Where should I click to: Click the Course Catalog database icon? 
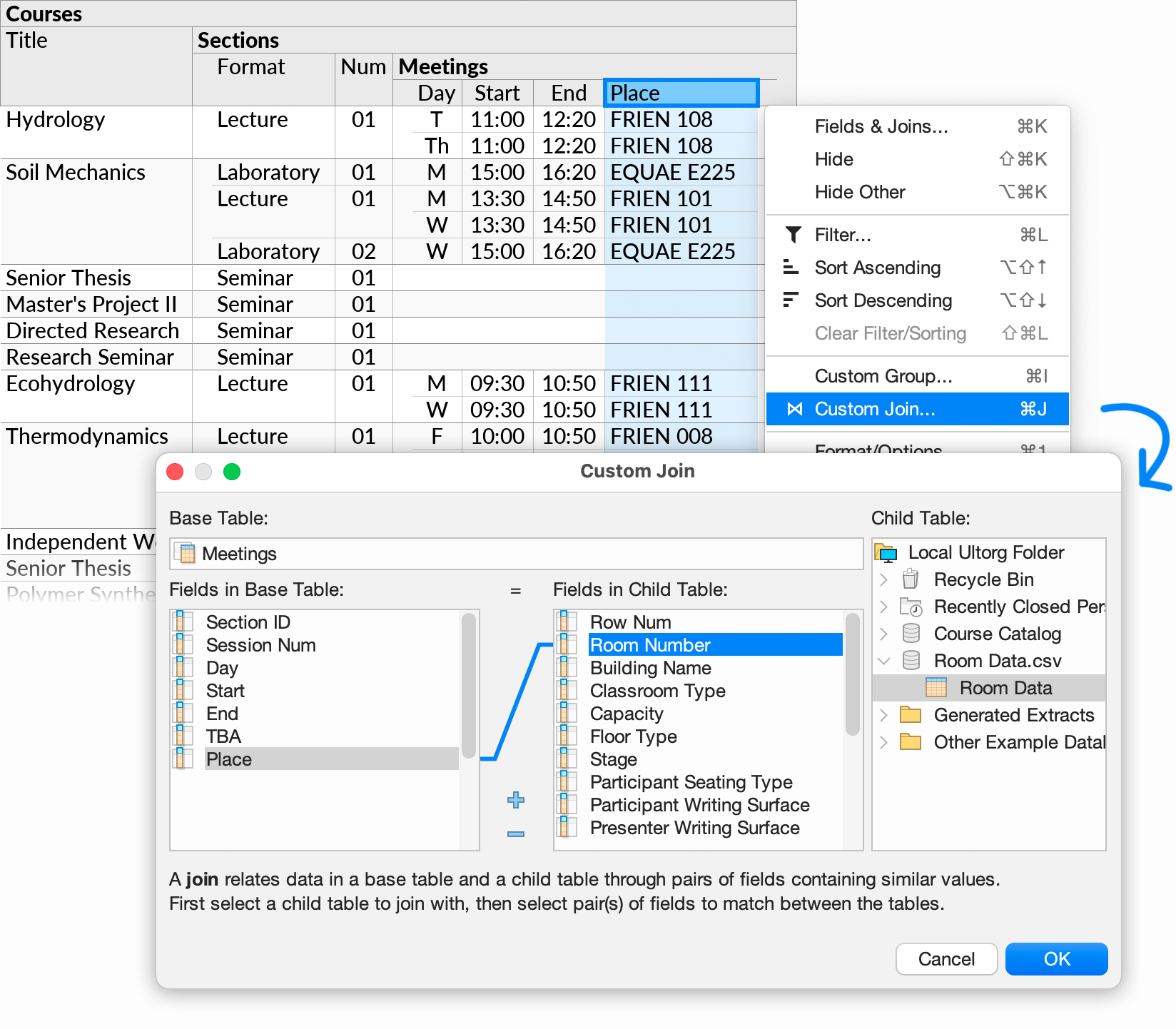[x=910, y=634]
